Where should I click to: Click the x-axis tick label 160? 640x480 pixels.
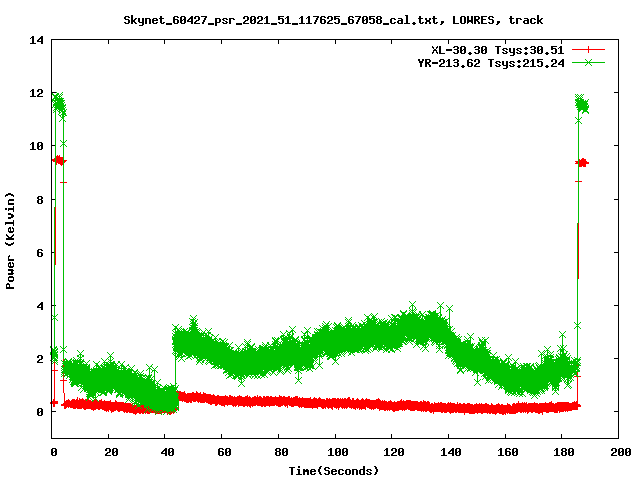tap(507, 452)
